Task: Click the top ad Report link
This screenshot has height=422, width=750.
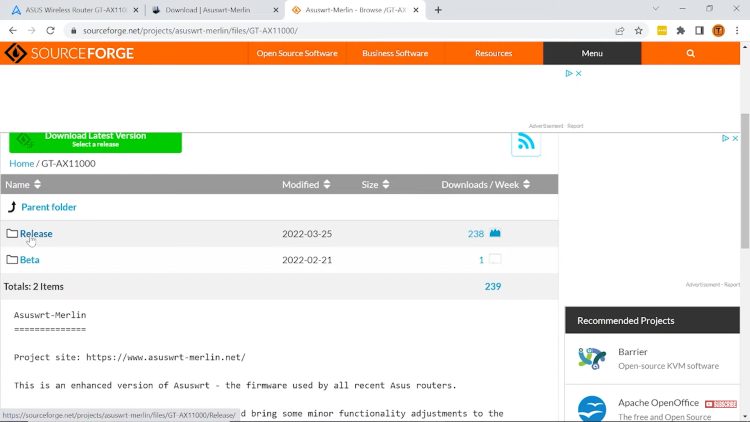Action: (x=575, y=126)
